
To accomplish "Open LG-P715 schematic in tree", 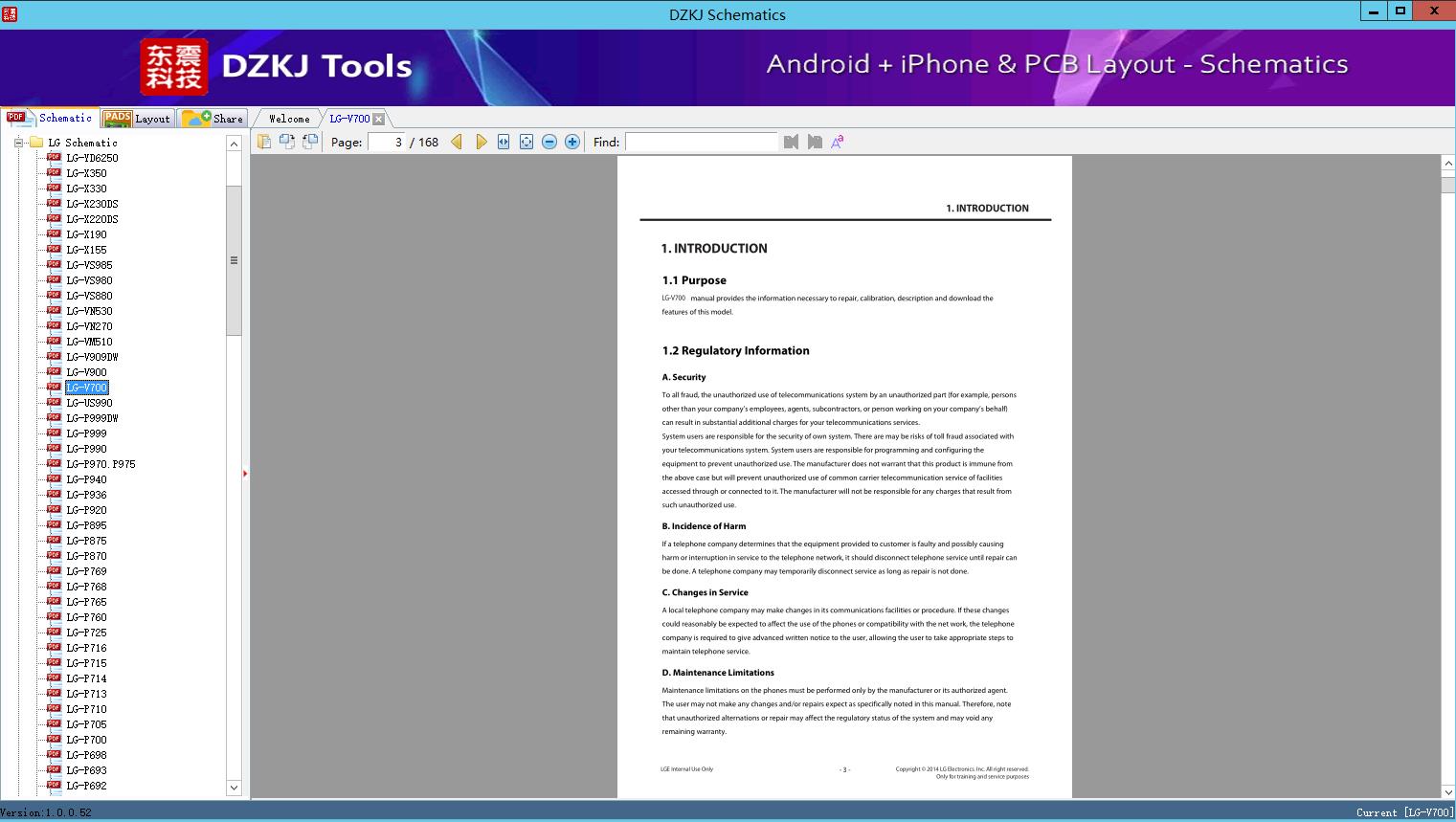I will click(x=86, y=663).
